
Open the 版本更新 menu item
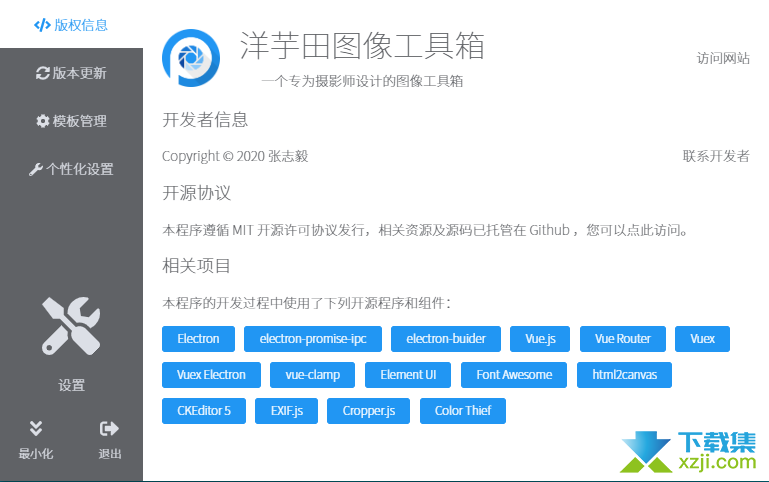tap(71, 73)
